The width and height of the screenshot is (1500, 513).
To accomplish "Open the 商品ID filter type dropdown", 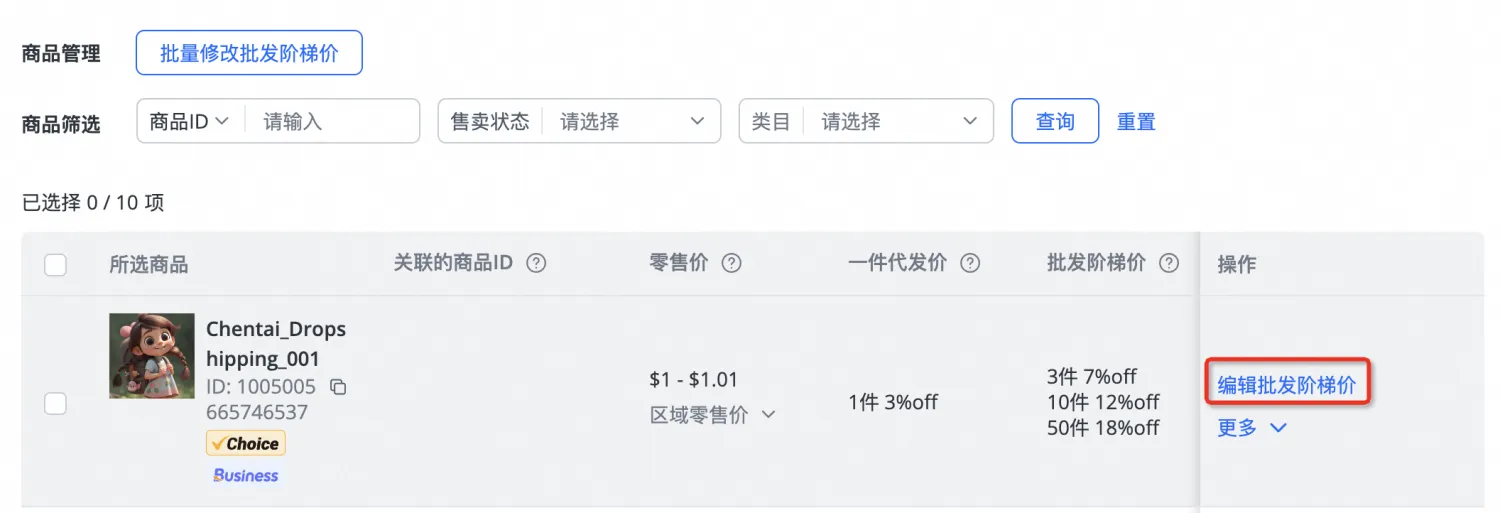I will (190, 121).
